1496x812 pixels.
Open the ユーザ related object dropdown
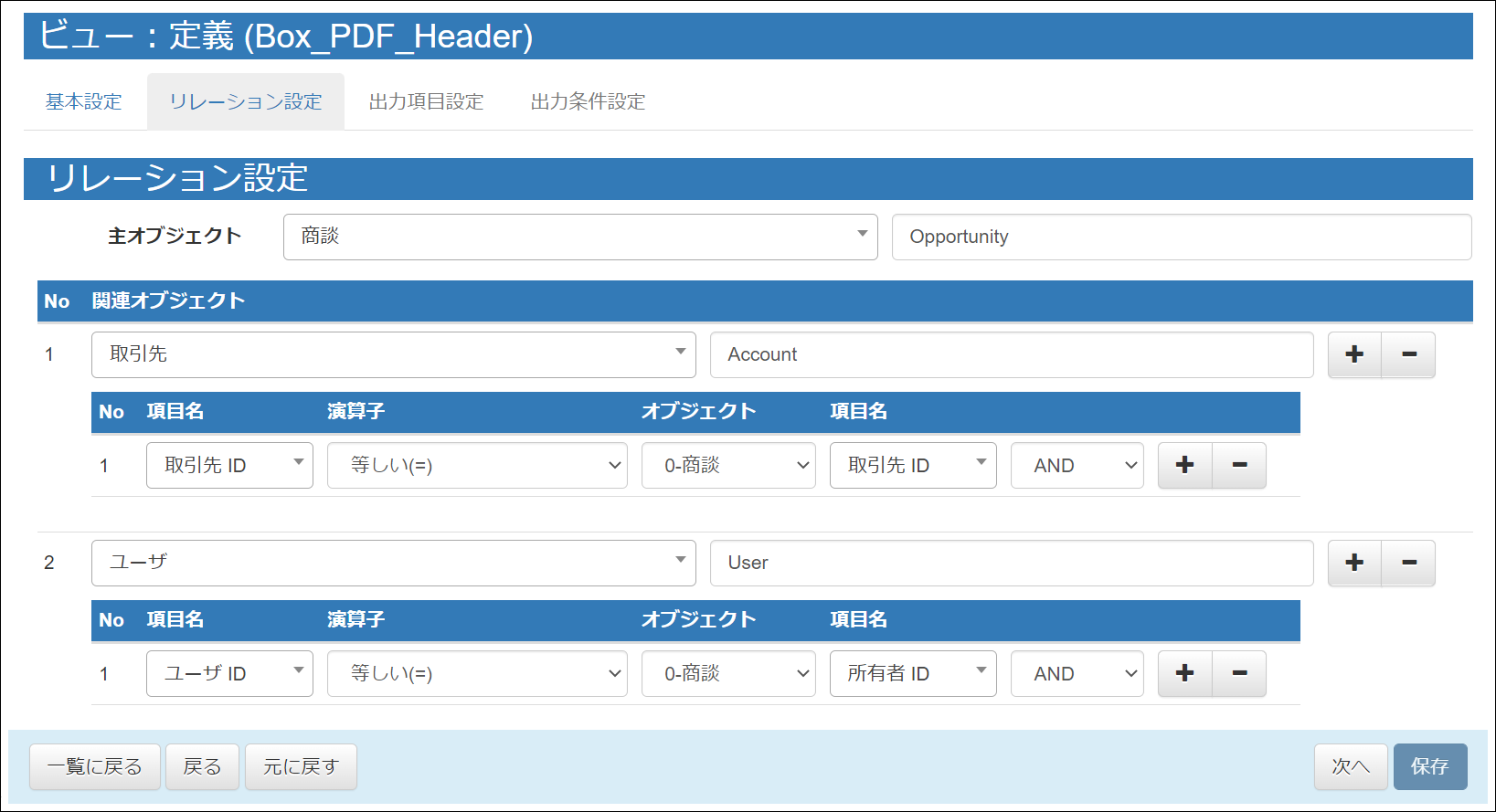pos(393,563)
